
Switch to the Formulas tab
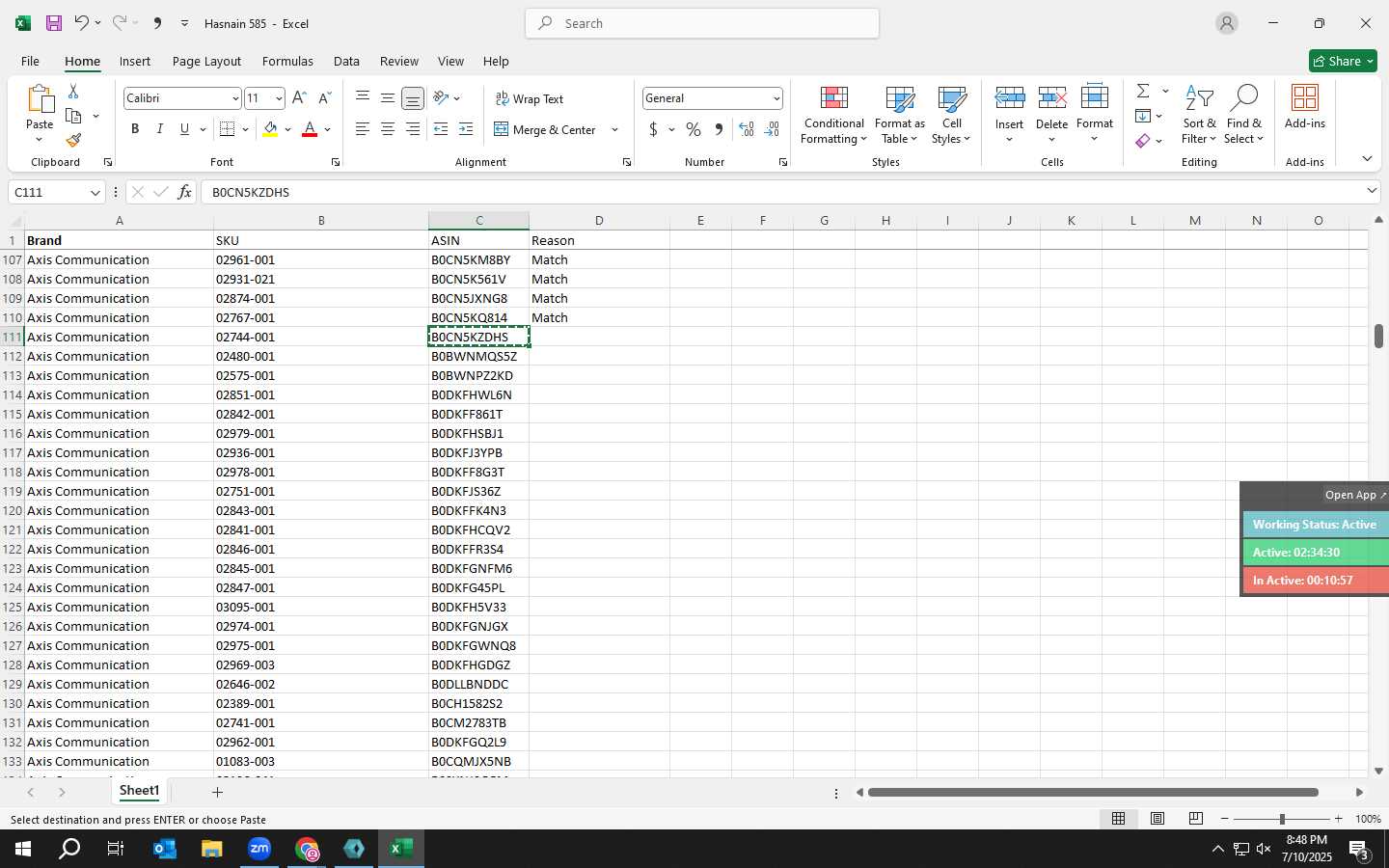tap(287, 61)
